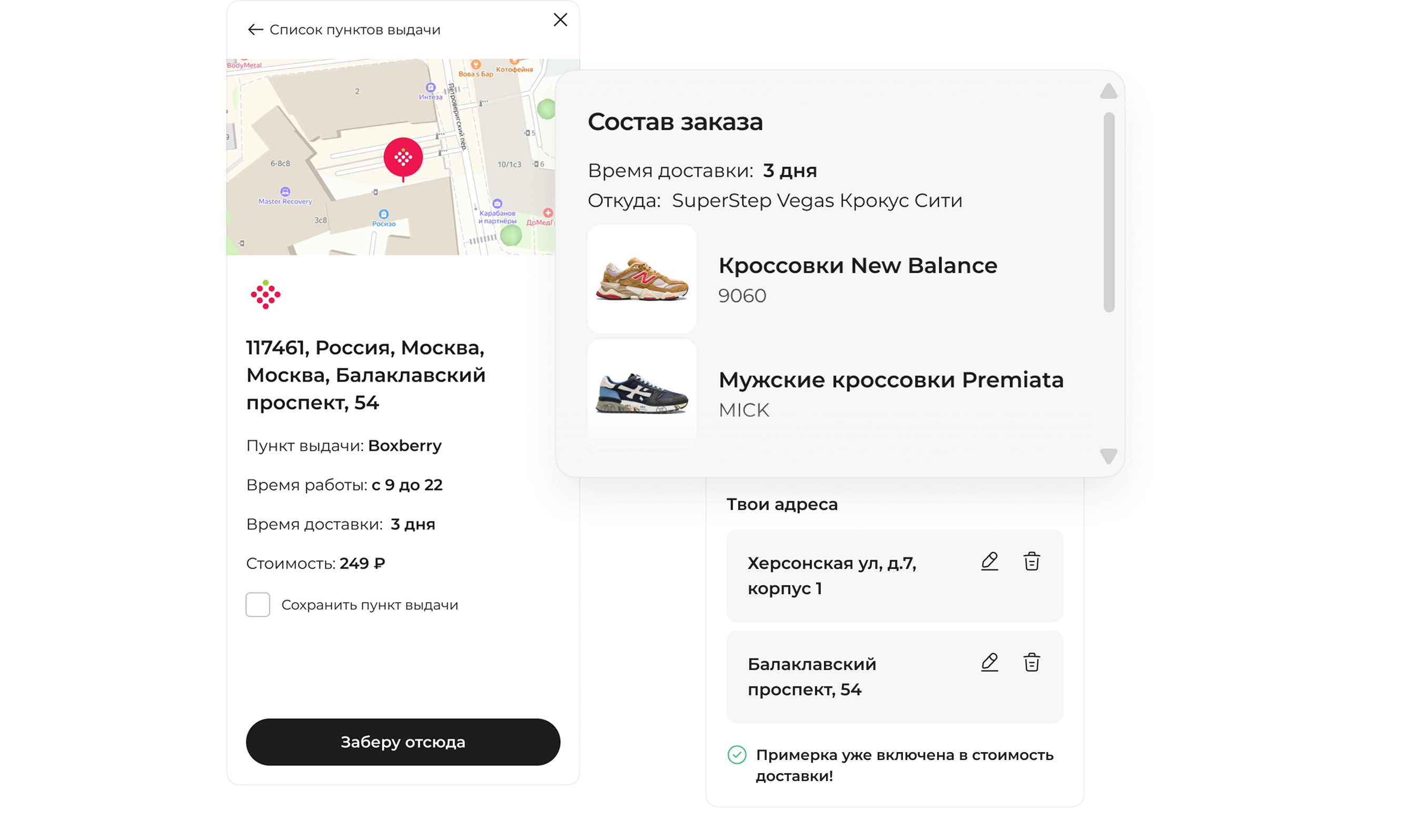Select Мужские кроссовки Premiata item title

pyautogui.click(x=891, y=380)
